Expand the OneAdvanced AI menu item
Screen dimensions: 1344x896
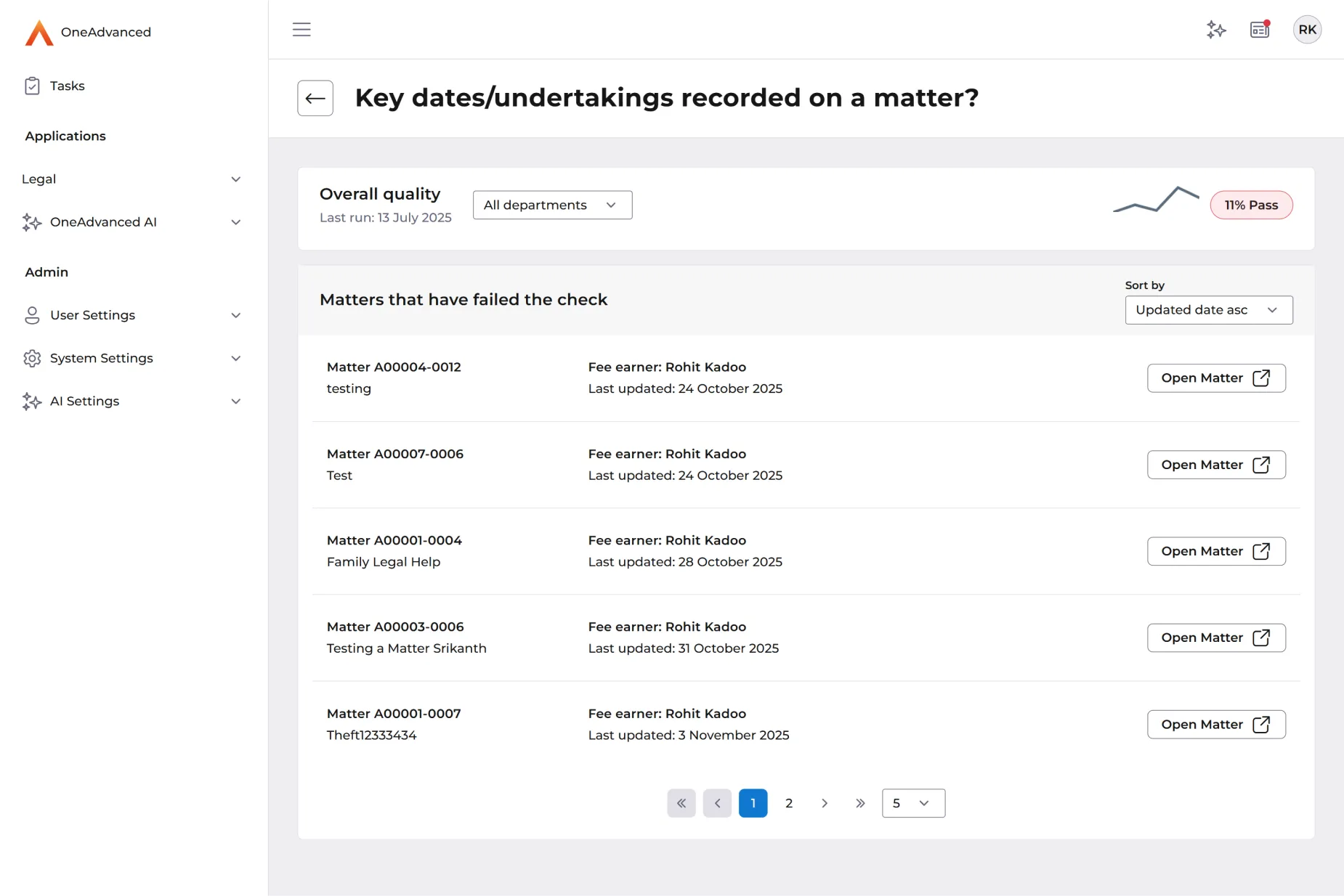point(131,222)
